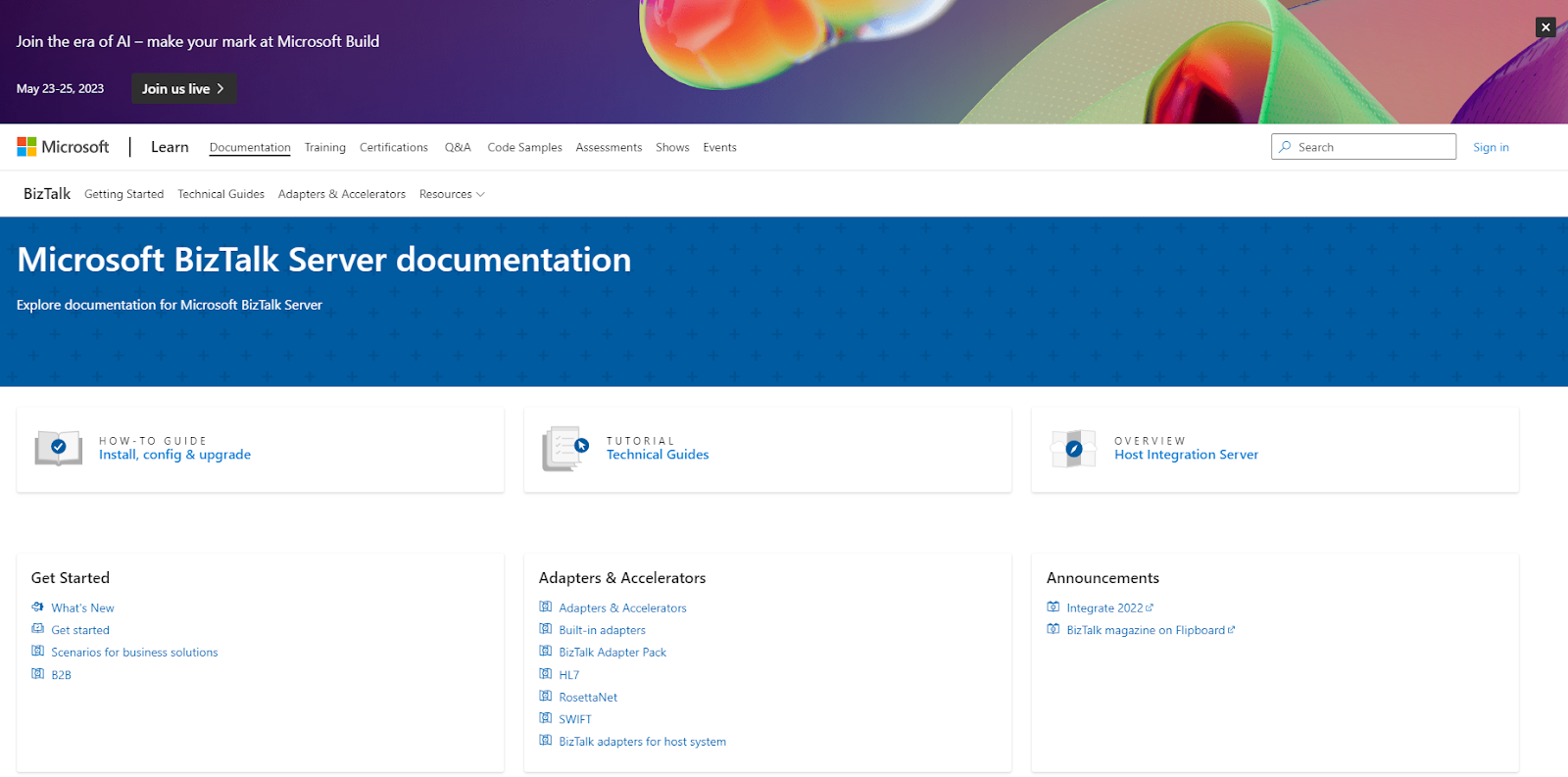Click the Tutorial document icon

(565, 448)
